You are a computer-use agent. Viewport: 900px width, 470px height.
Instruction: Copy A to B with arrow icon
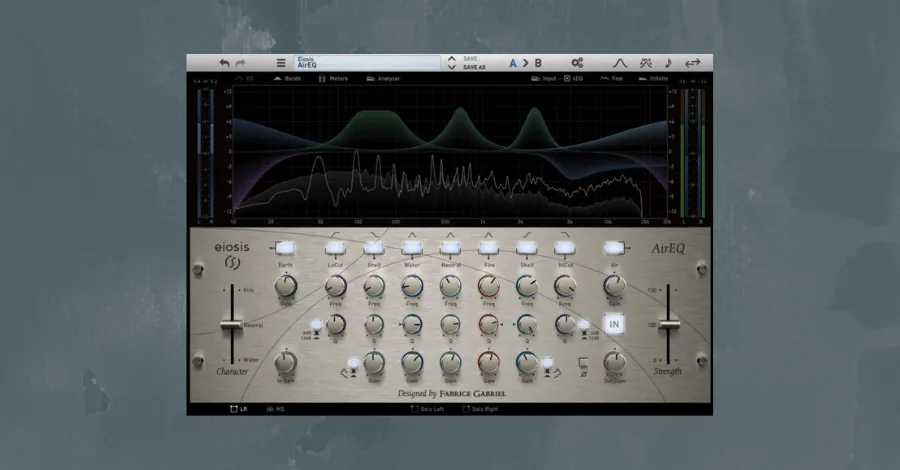[x=525, y=63]
